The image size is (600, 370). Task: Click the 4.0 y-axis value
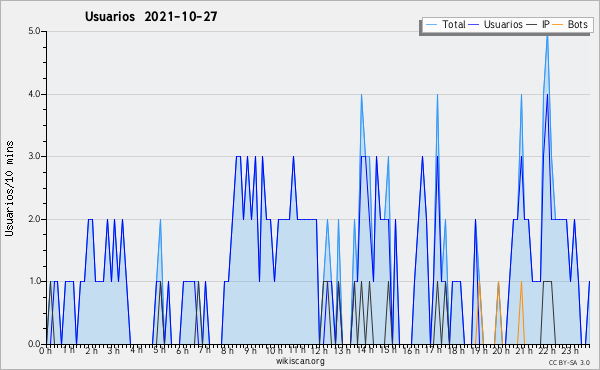34,94
